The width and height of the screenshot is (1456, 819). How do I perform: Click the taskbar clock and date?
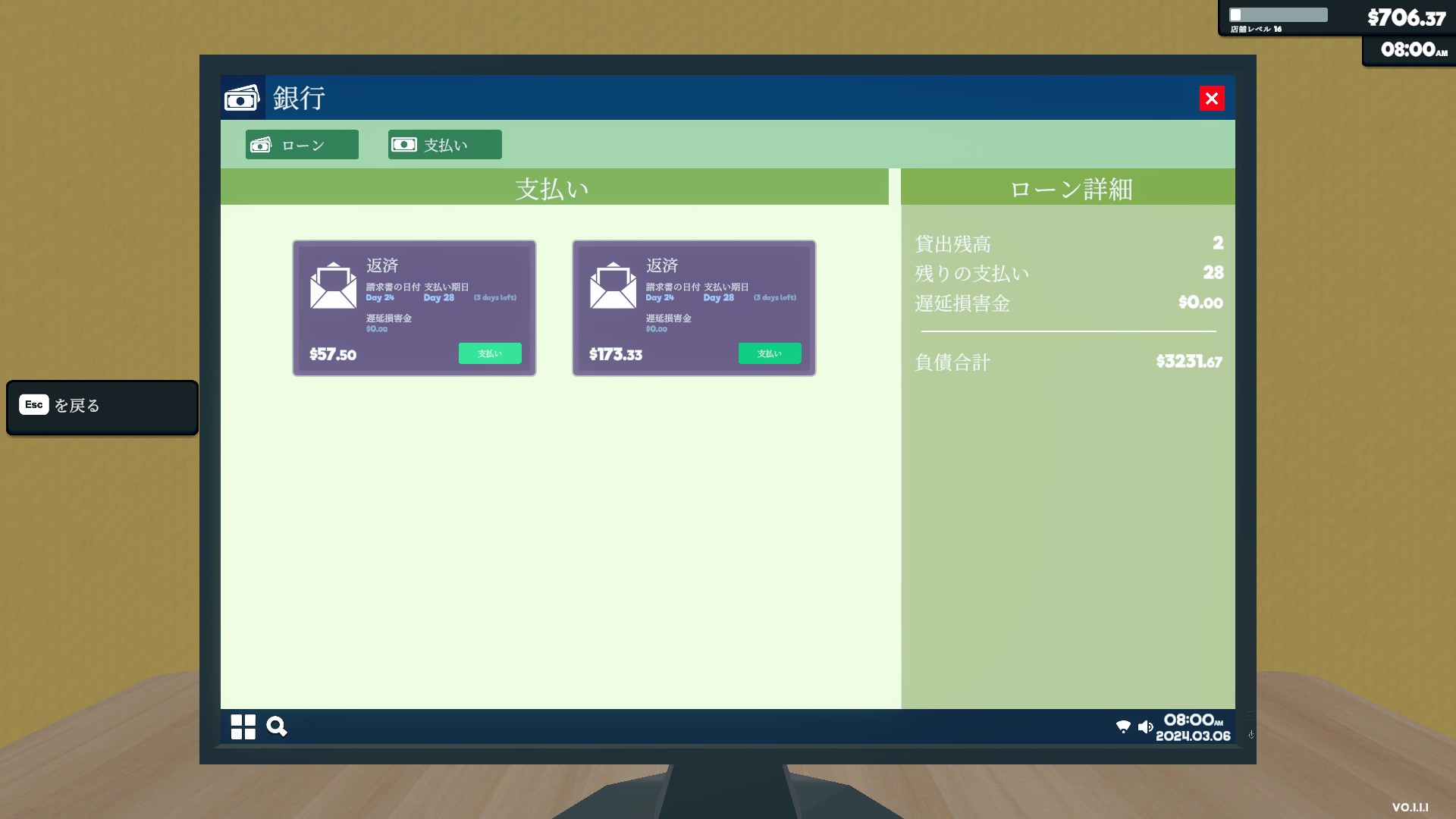pyautogui.click(x=1192, y=726)
